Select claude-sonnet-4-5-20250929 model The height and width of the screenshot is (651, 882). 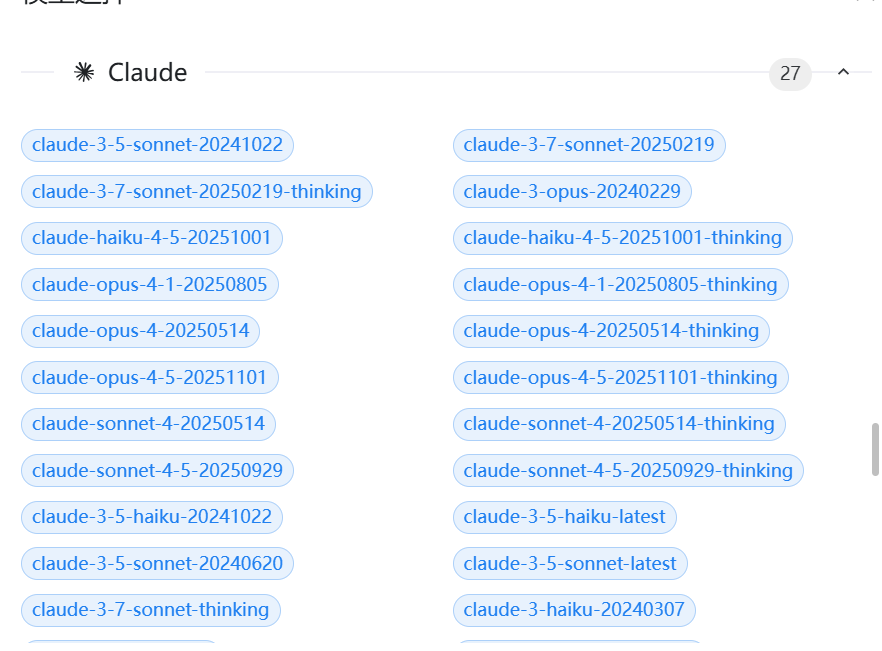[x=157, y=471]
